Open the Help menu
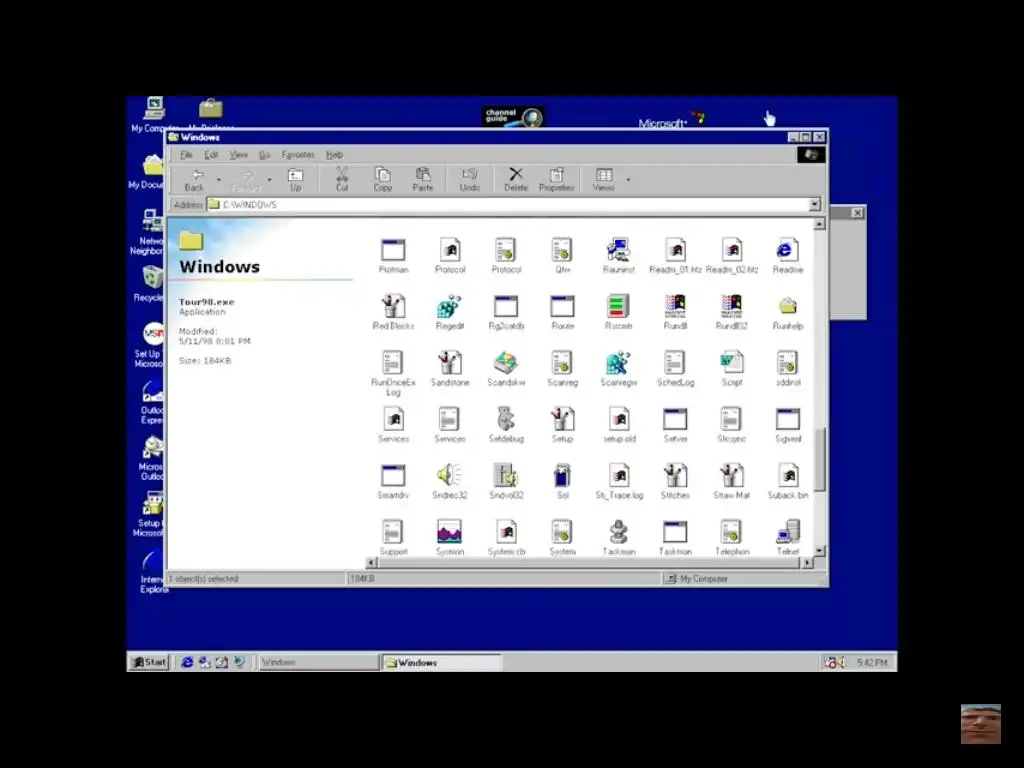This screenshot has height=768, width=1024. coord(334,155)
